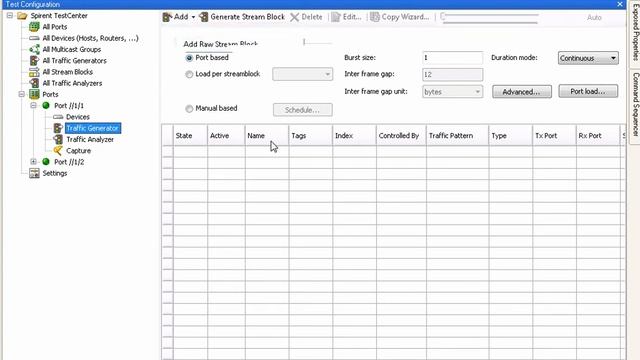Click the Spirent TestCenter folder icon
The image size is (640, 360).
(x=22, y=16)
